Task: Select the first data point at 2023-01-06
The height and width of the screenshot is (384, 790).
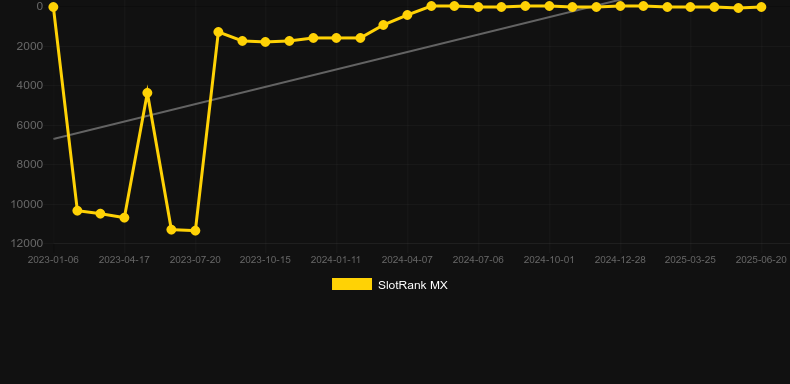Action: (53, 7)
